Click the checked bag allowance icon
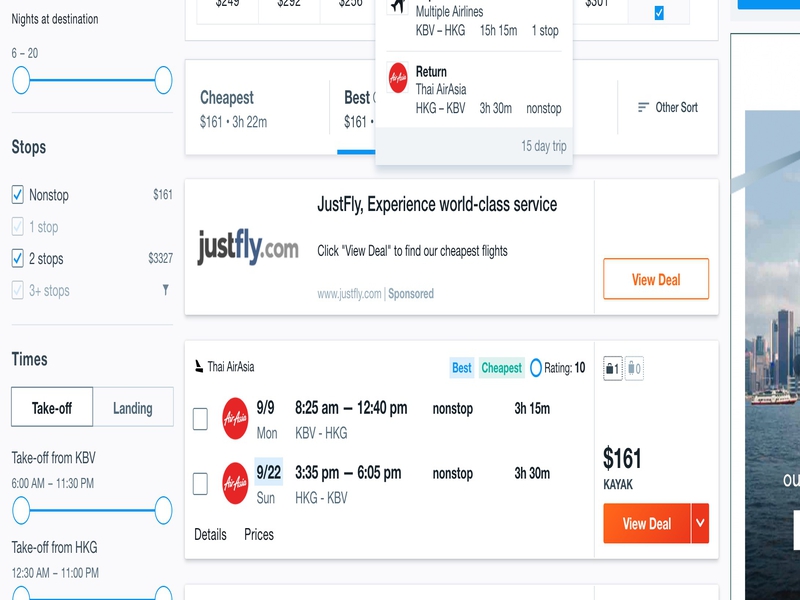This screenshot has height=600, width=800. point(634,368)
